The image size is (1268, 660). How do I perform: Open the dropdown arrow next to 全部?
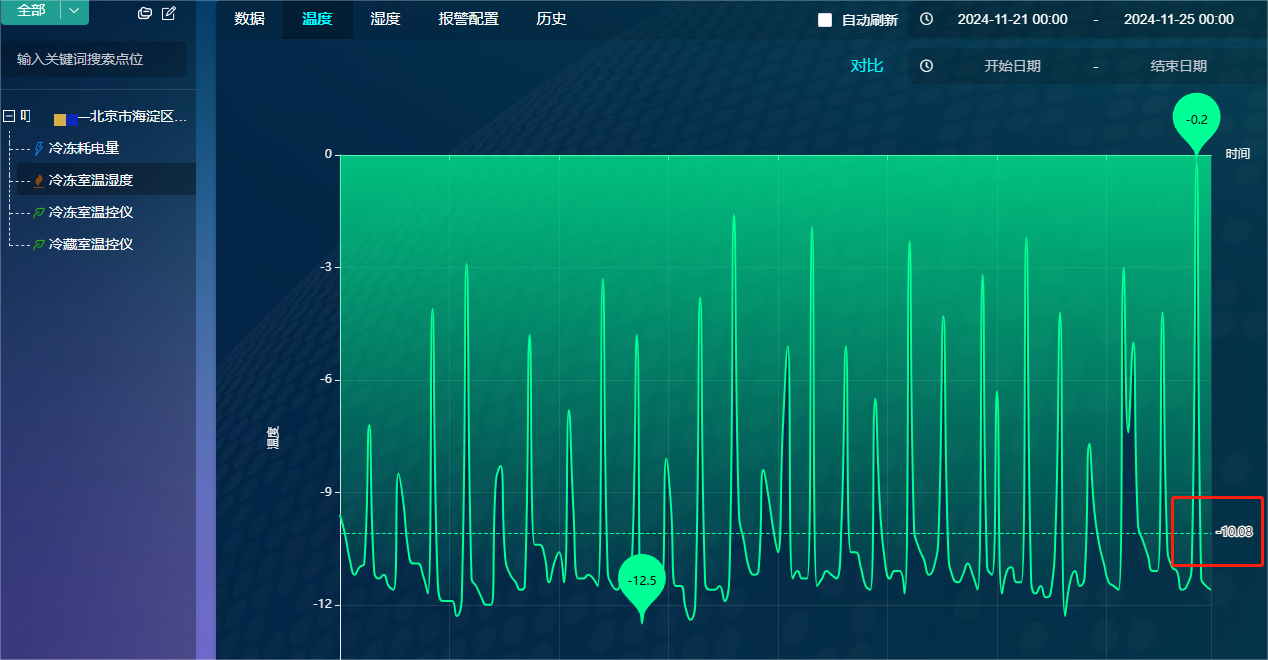74,10
